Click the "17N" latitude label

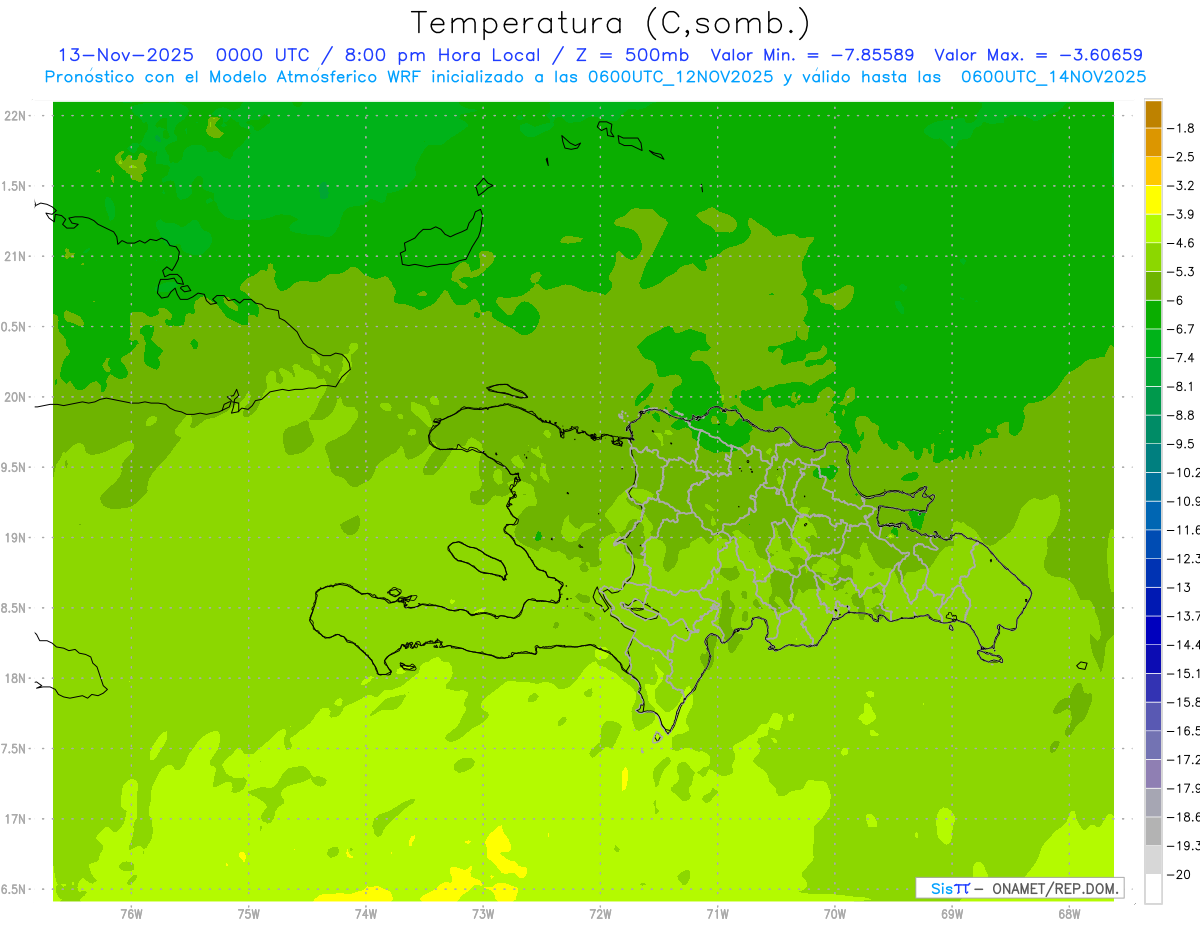(16, 820)
